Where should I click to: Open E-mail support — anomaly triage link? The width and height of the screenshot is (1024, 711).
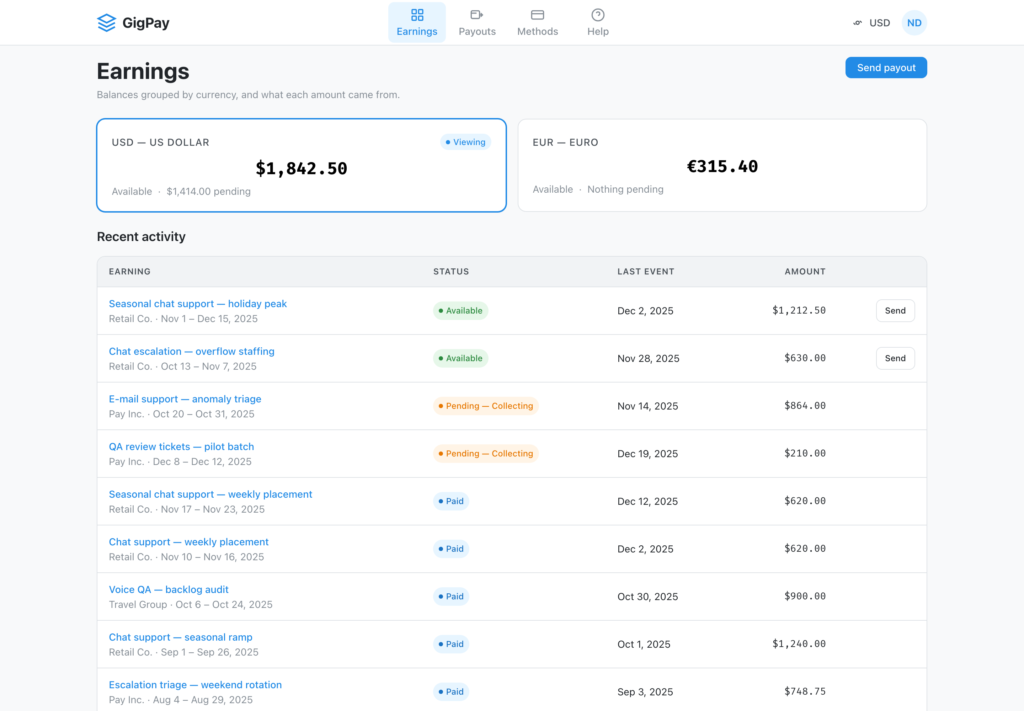pyautogui.click(x=185, y=399)
